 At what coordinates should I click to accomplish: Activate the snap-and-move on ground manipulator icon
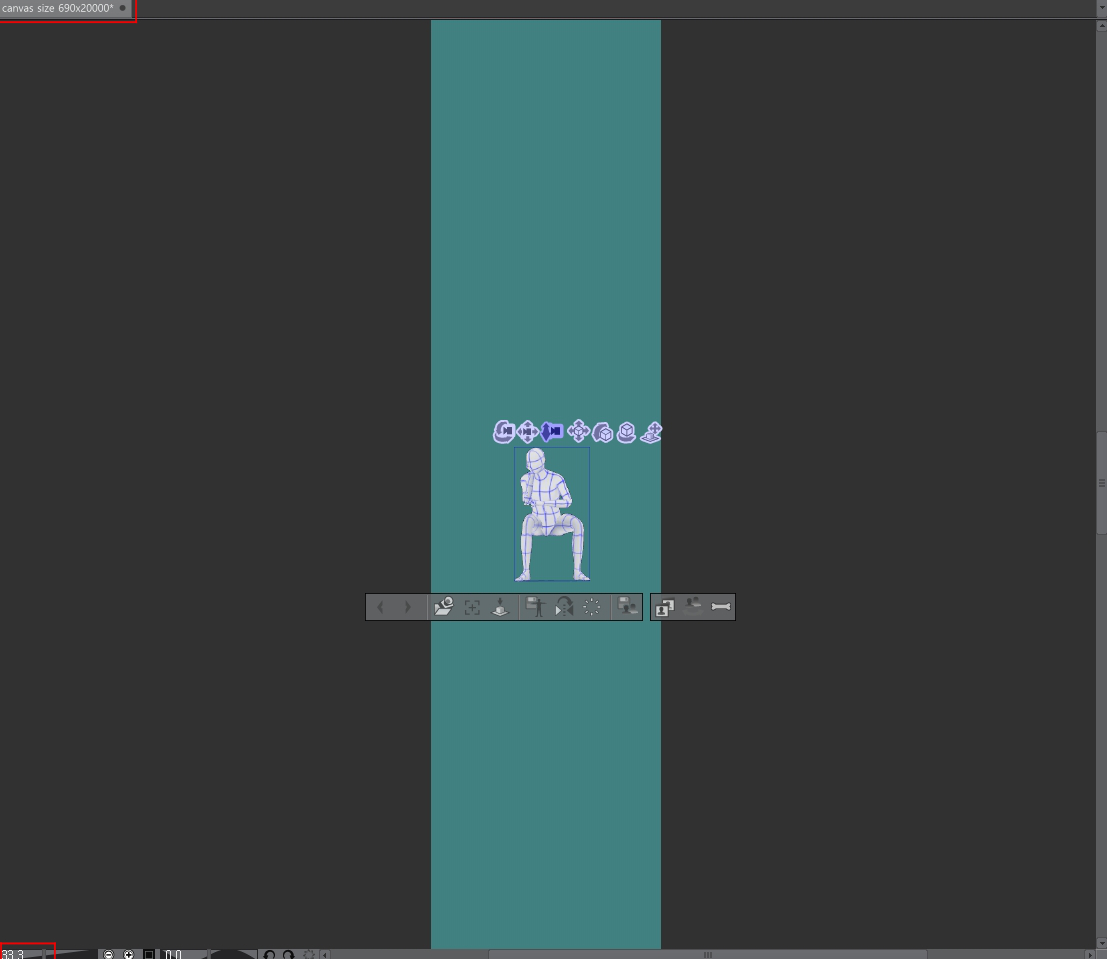pyautogui.click(x=651, y=432)
